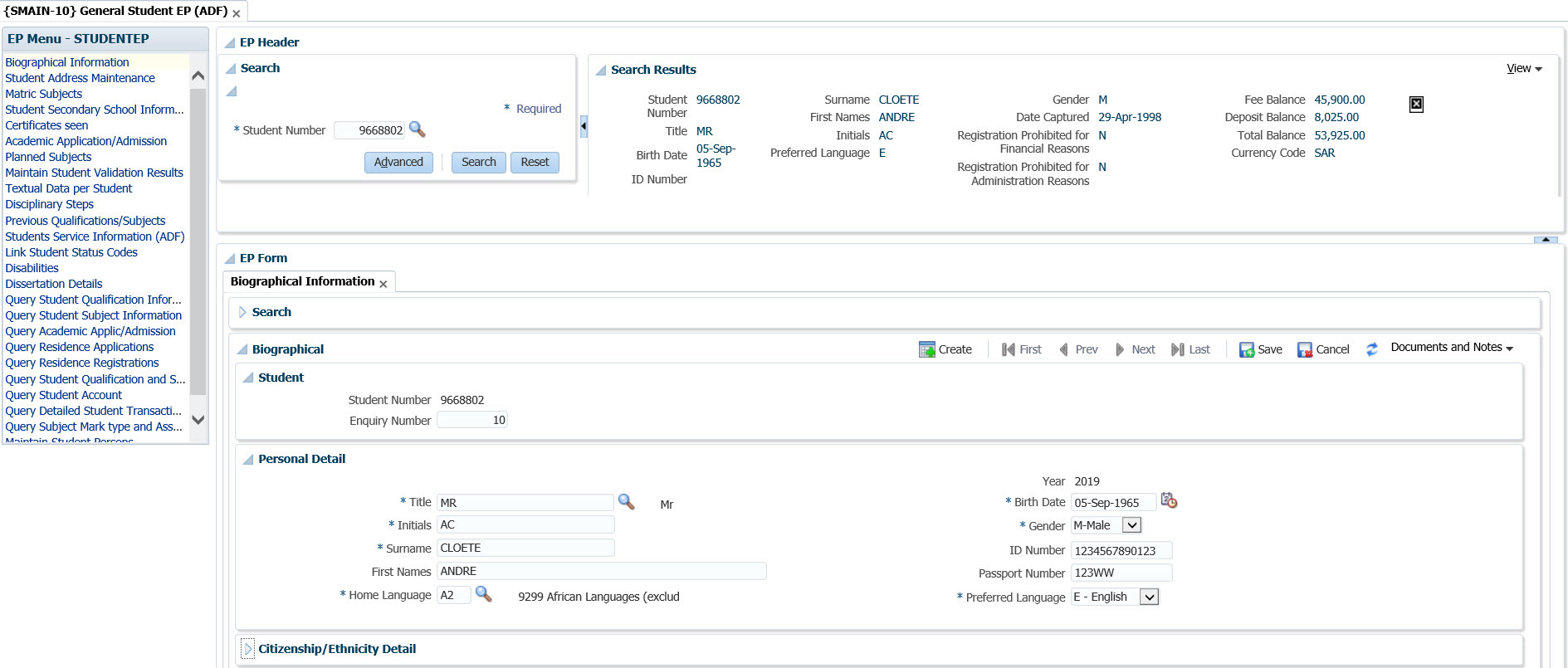Image resolution: width=1568 pixels, height=668 pixels.
Task: Open Disabilities link
Action: coord(32,268)
